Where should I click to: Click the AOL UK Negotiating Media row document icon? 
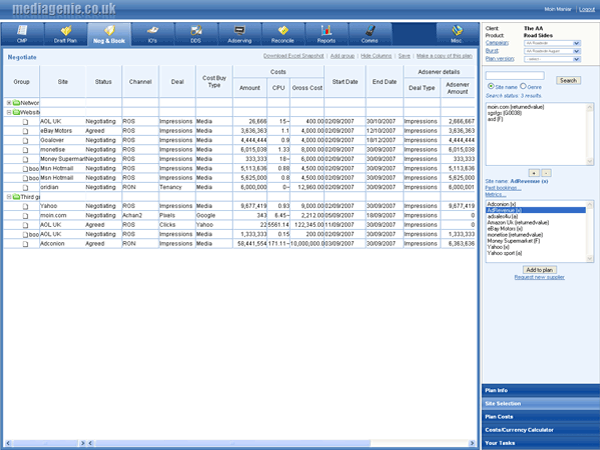click(25, 122)
